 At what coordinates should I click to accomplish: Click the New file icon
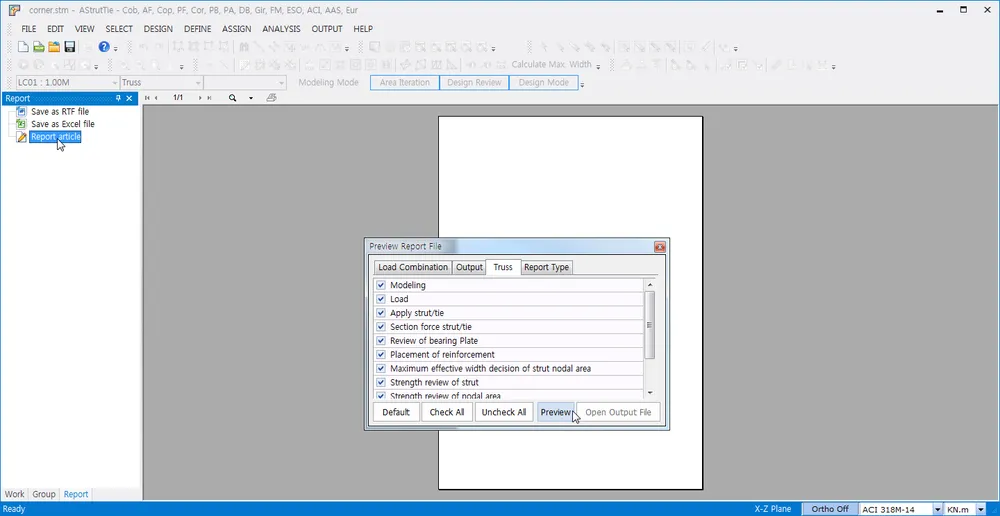(x=23, y=47)
